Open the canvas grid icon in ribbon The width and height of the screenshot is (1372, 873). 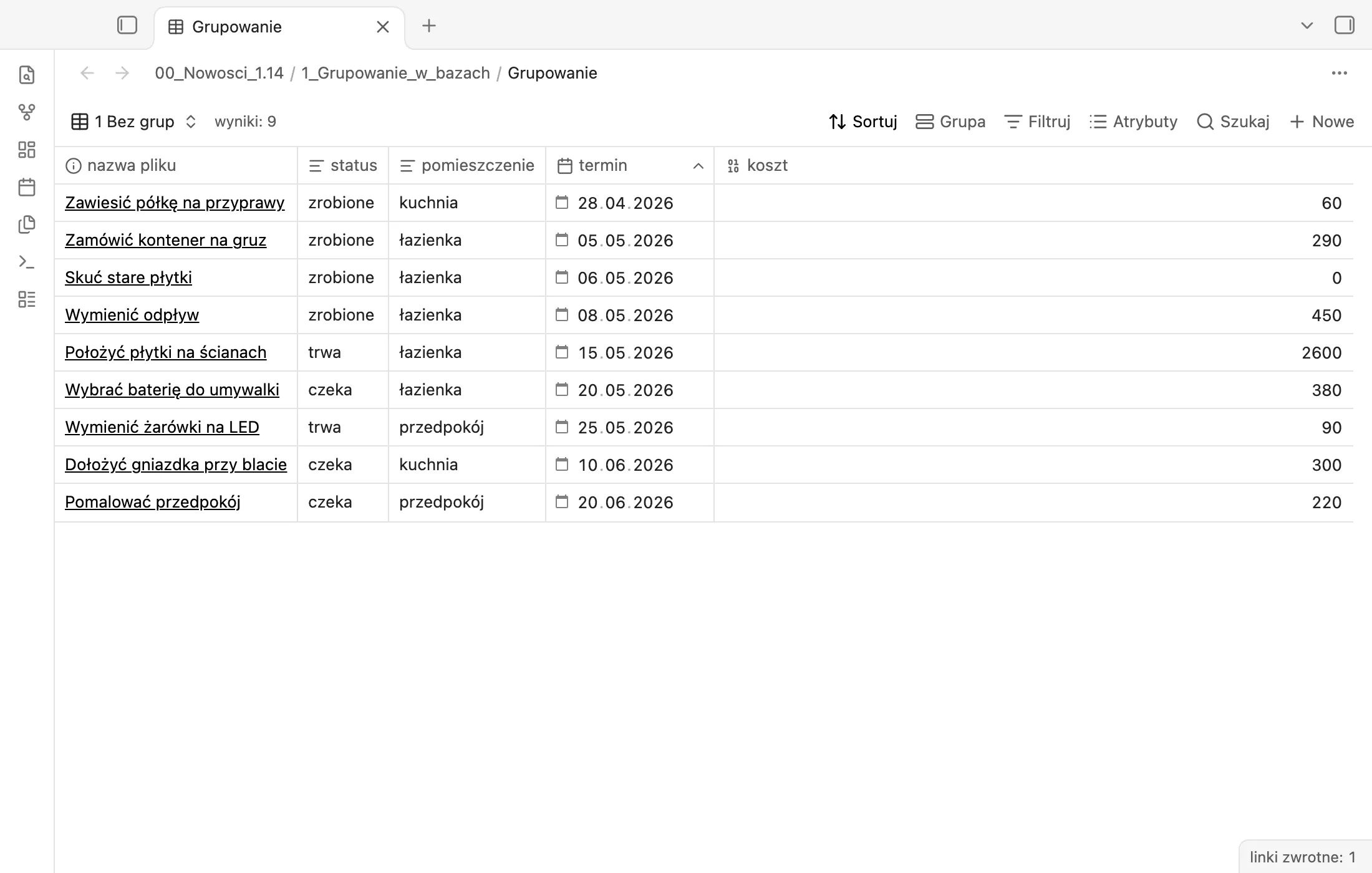click(x=27, y=150)
